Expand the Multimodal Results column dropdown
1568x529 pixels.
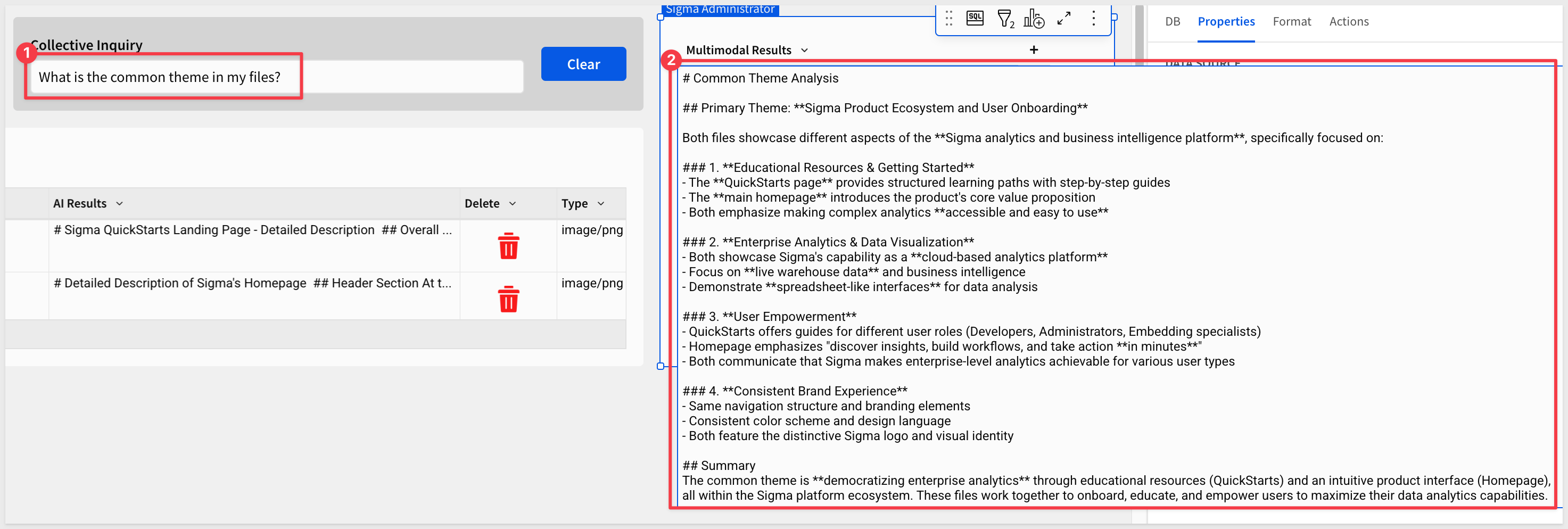point(804,51)
